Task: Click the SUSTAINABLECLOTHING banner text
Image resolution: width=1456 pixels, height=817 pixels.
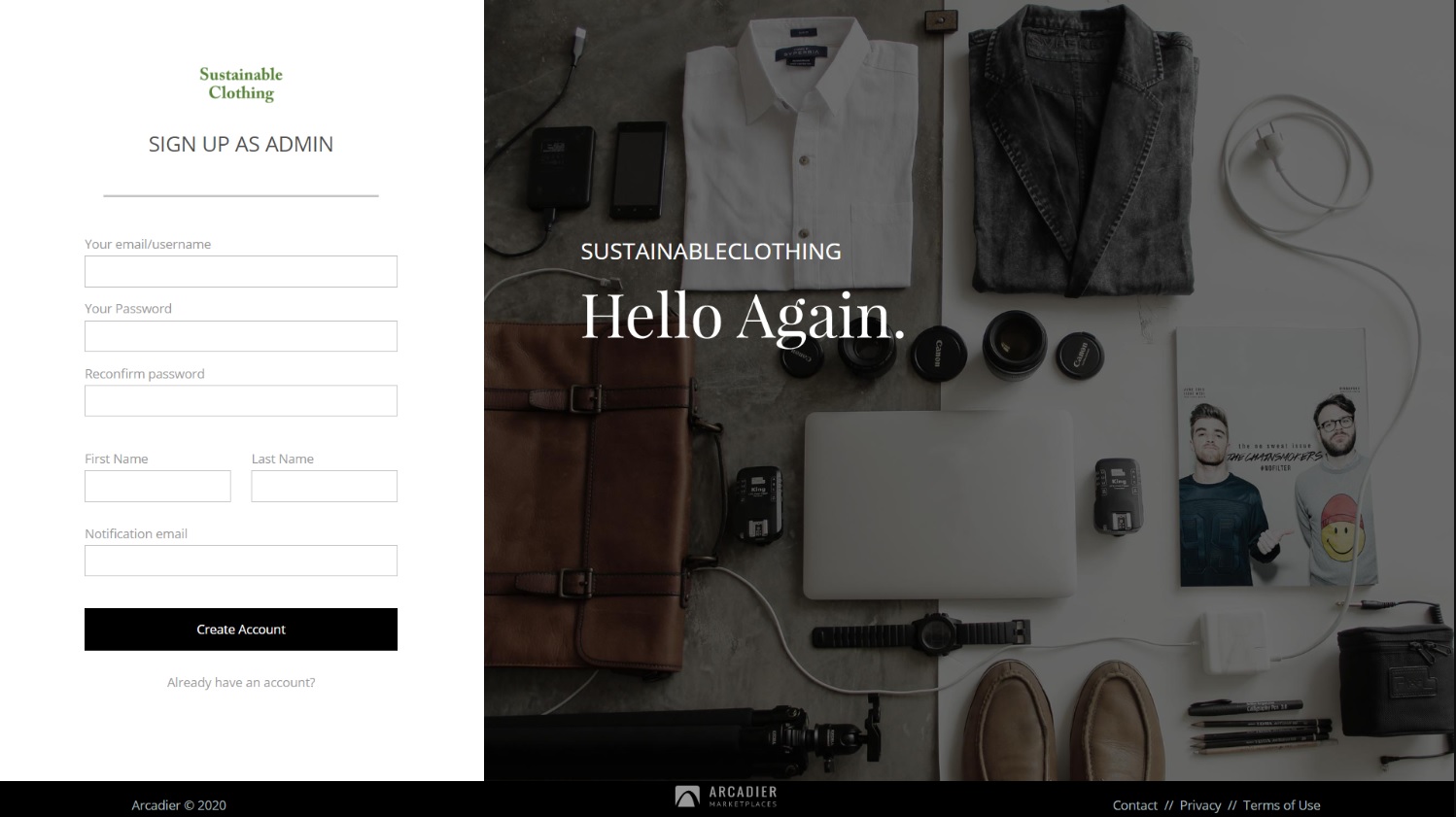Action: (711, 252)
